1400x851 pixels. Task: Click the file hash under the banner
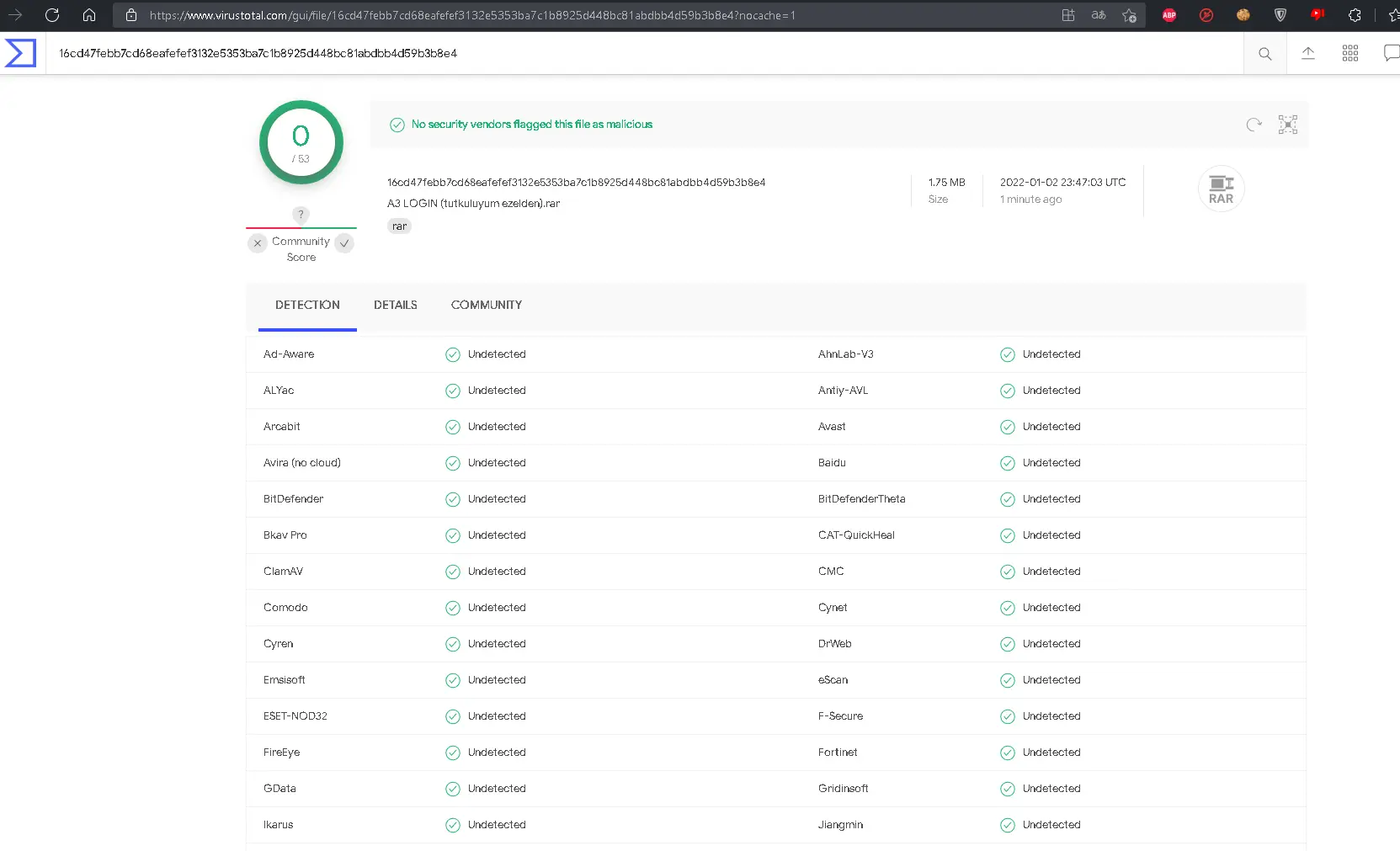[x=576, y=183]
